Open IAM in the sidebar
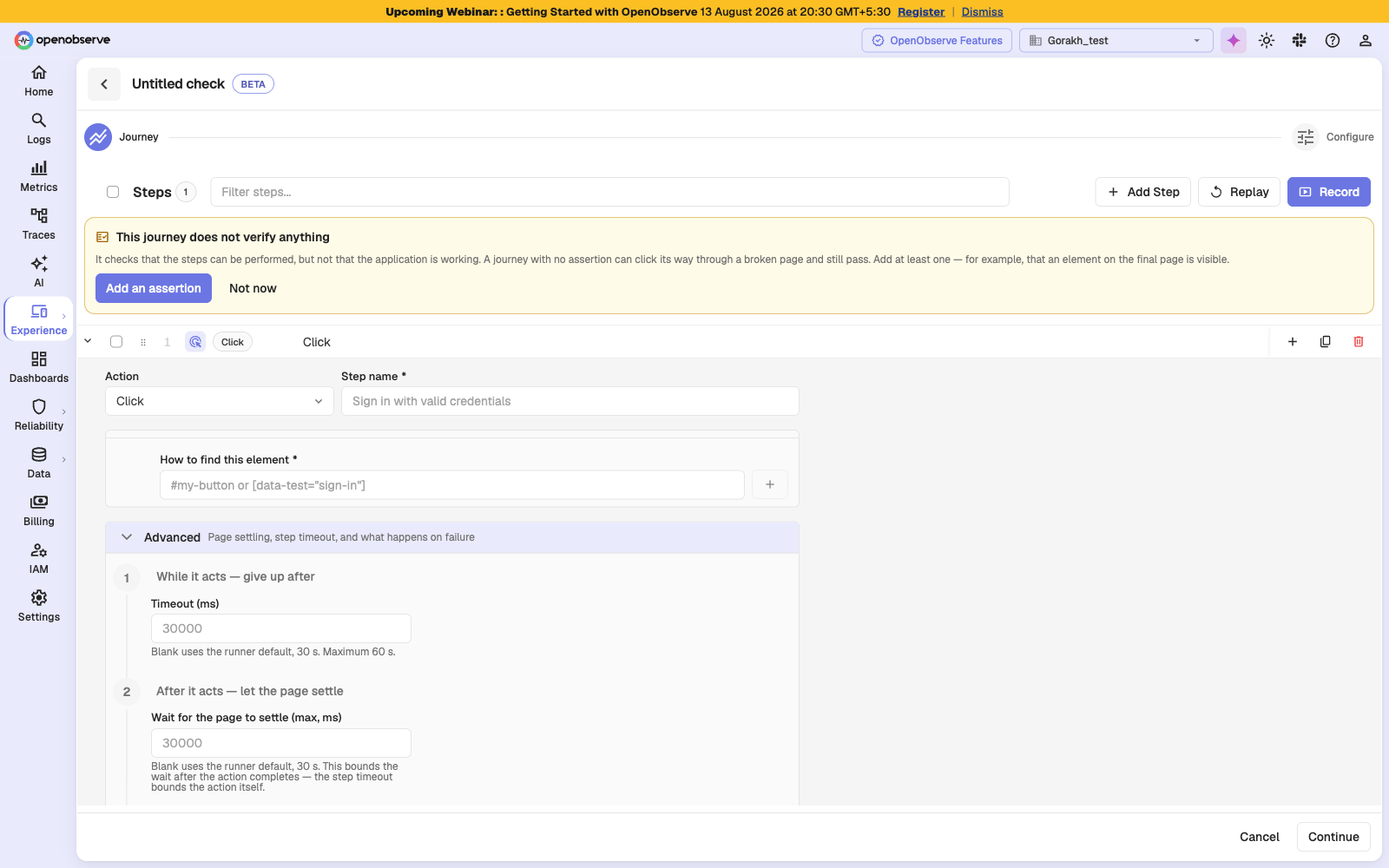The image size is (1389, 868). (38, 558)
